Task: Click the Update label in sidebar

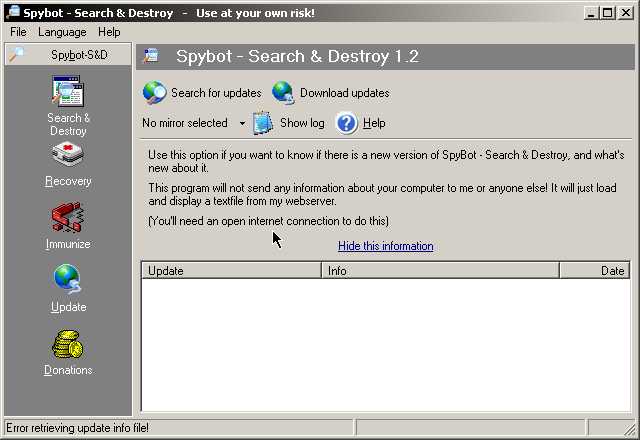Action: click(68, 307)
